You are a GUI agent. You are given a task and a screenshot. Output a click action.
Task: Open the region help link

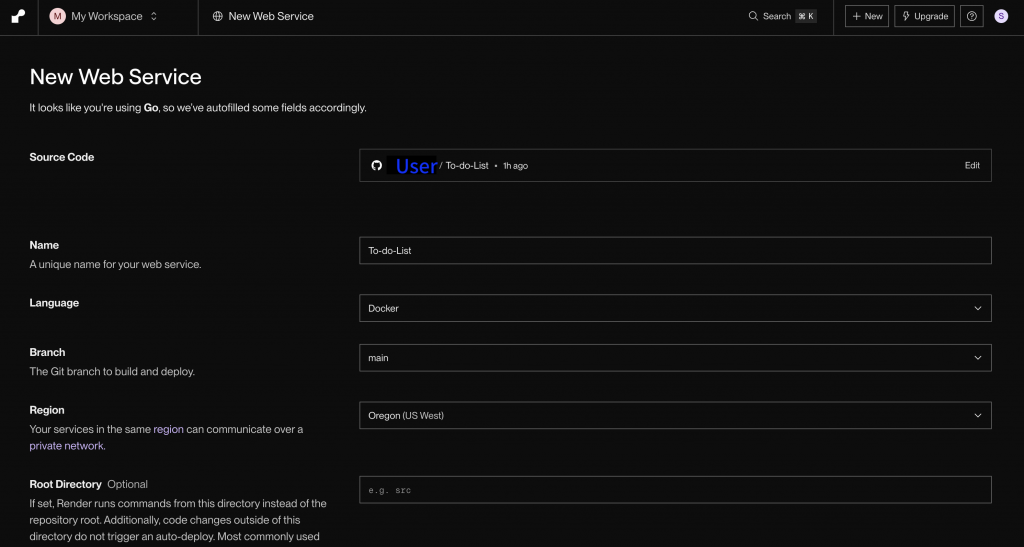coord(168,429)
